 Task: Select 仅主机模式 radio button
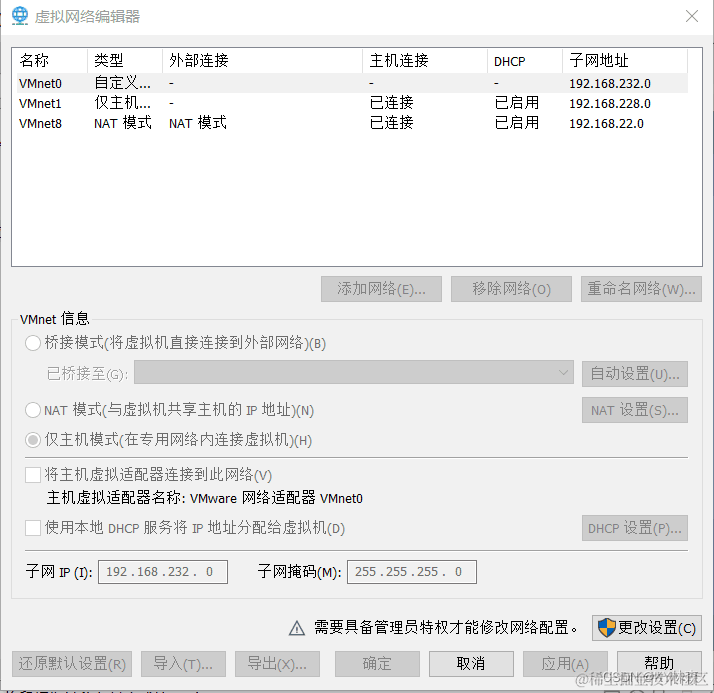coord(33,440)
